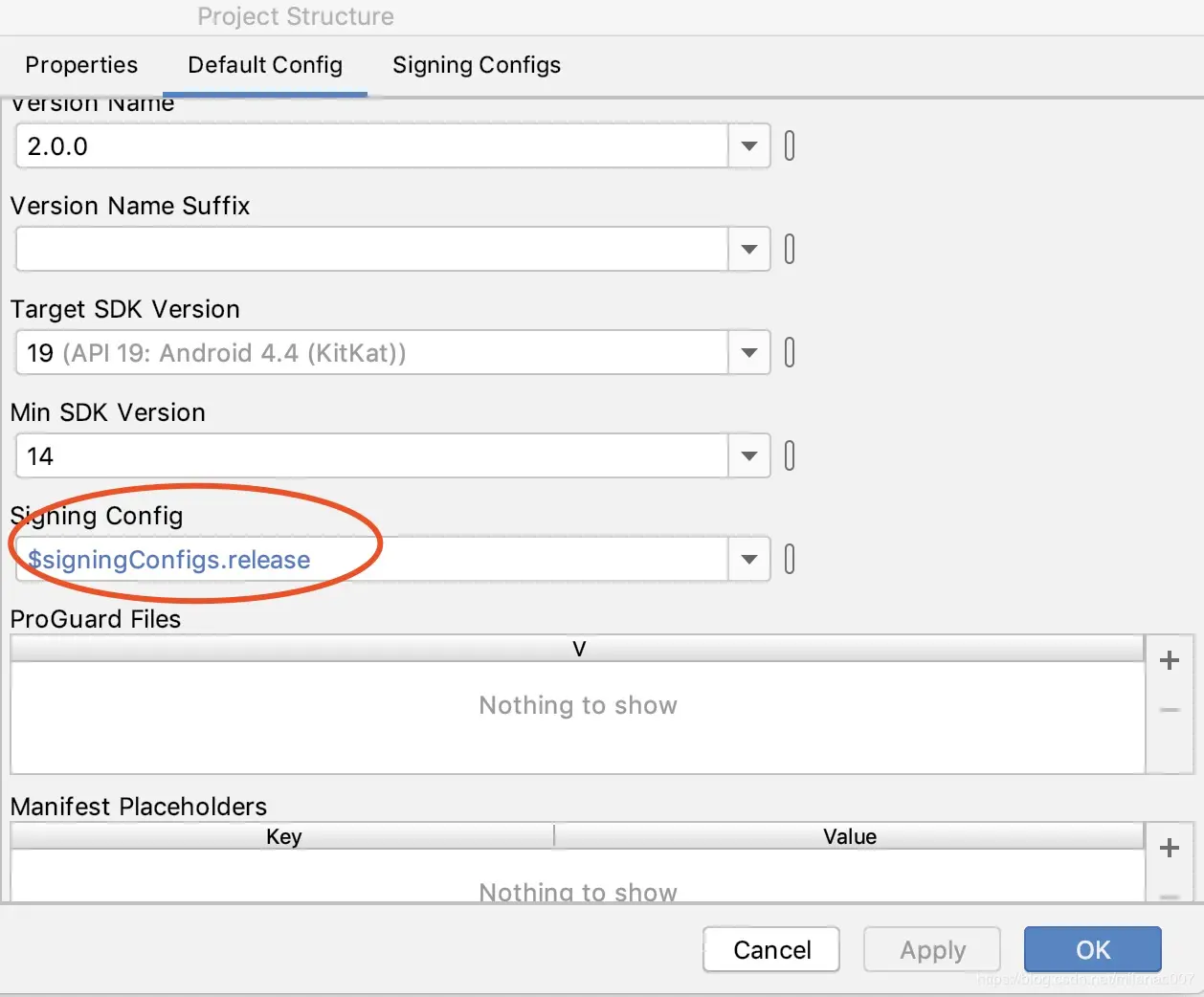Click the variable icon beside Signing Config
This screenshot has width=1204, height=997.
[790, 560]
